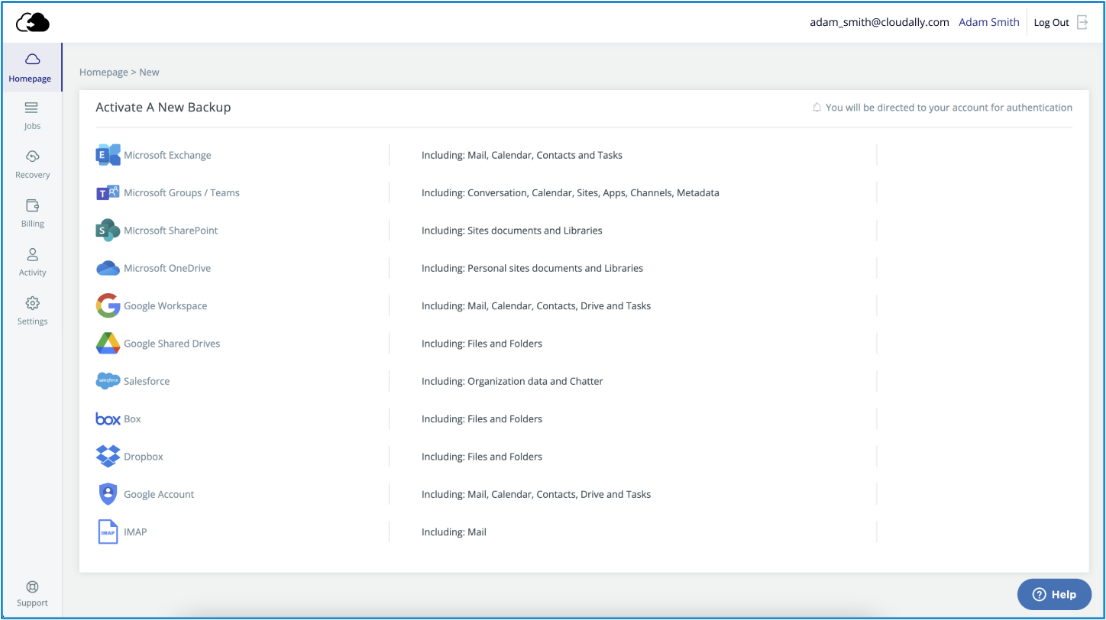Open the Jobs sidebar section

point(32,116)
